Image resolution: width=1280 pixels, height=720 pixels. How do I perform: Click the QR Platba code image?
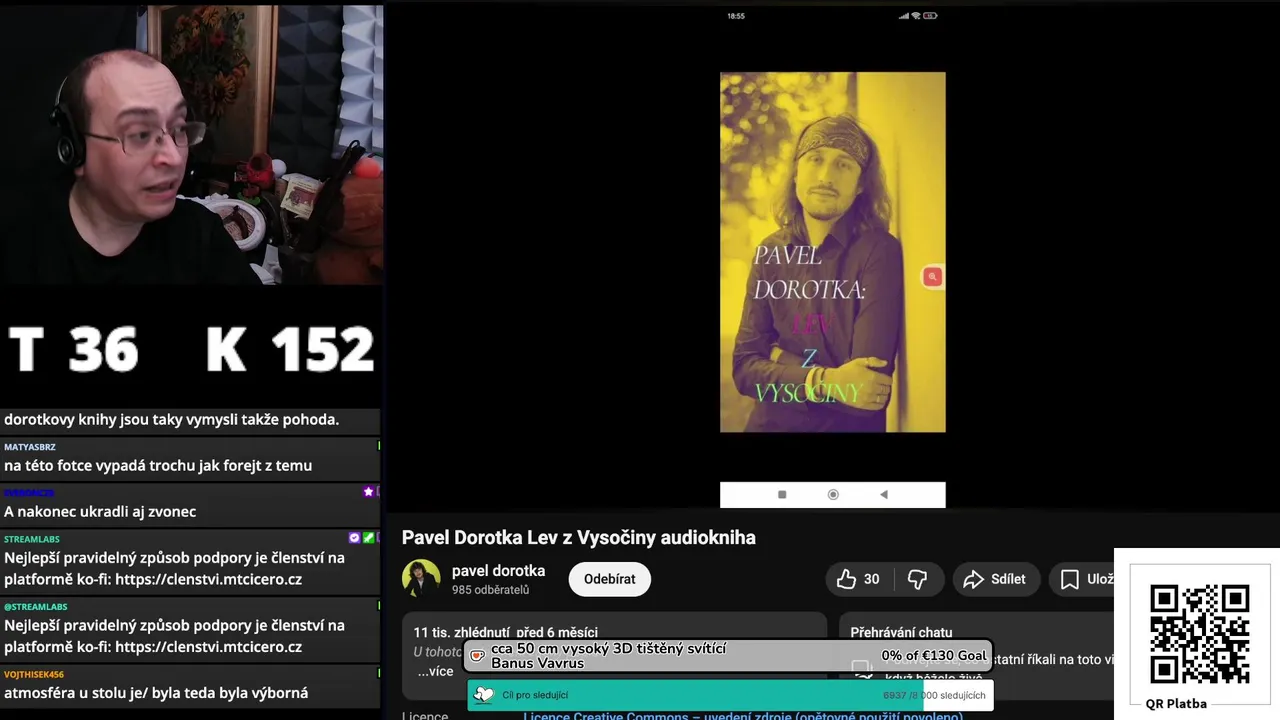click(x=1199, y=635)
